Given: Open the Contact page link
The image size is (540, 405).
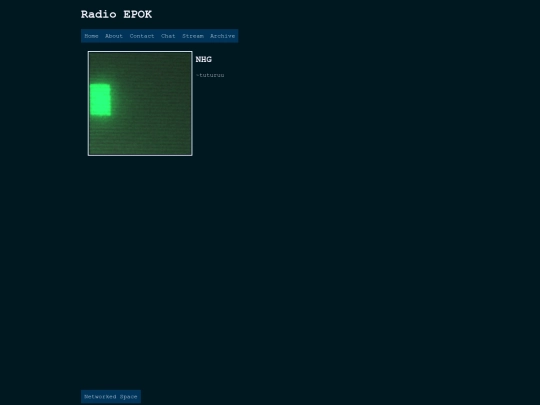Looking at the screenshot, I should [142, 36].
